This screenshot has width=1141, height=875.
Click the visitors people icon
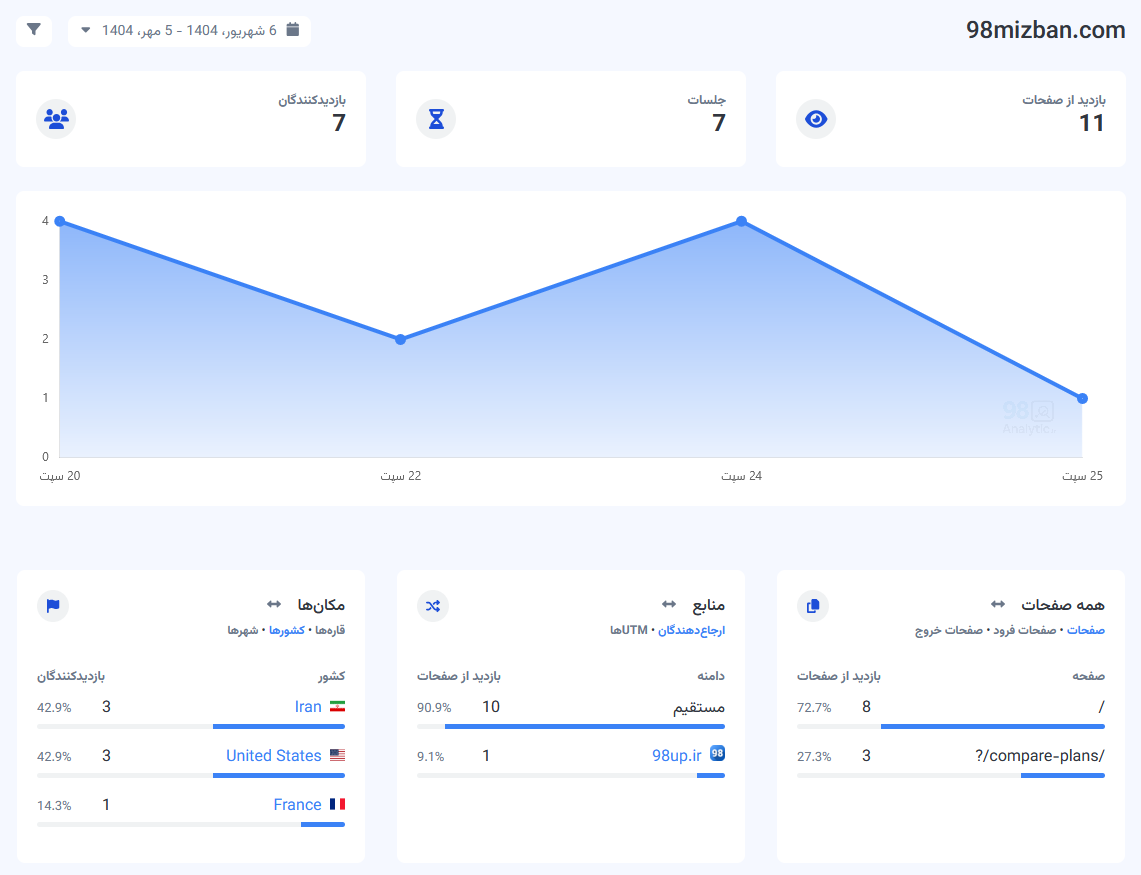[x=56, y=119]
